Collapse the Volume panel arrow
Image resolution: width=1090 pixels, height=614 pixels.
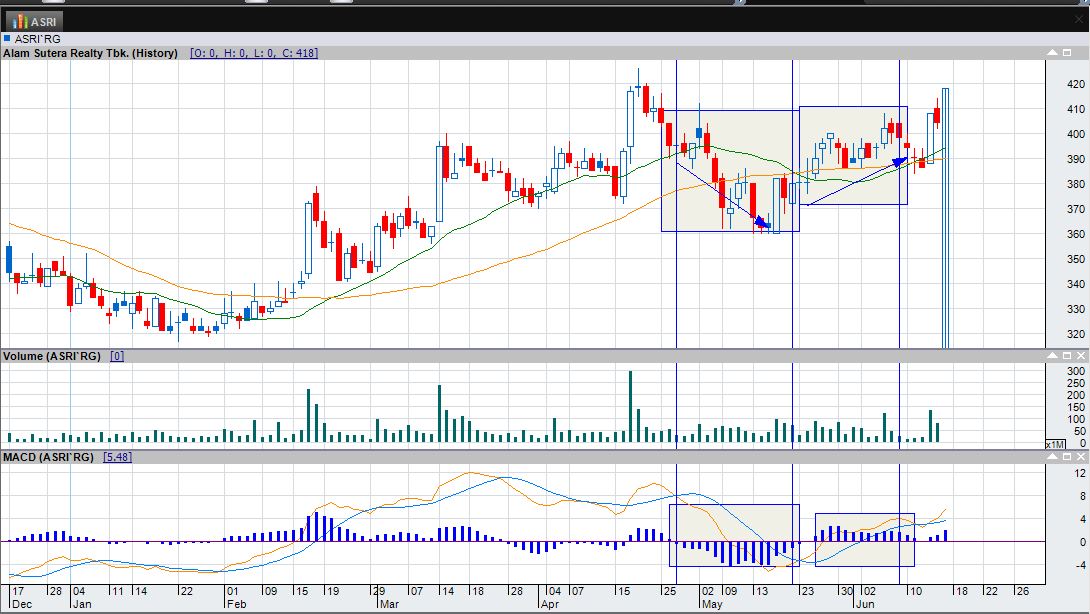click(1052, 356)
